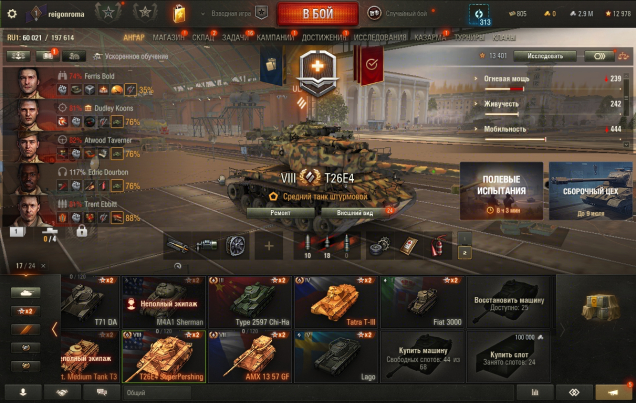Open the statistics chart icon in bottom bar
636x403 pixels.
(x=535, y=392)
